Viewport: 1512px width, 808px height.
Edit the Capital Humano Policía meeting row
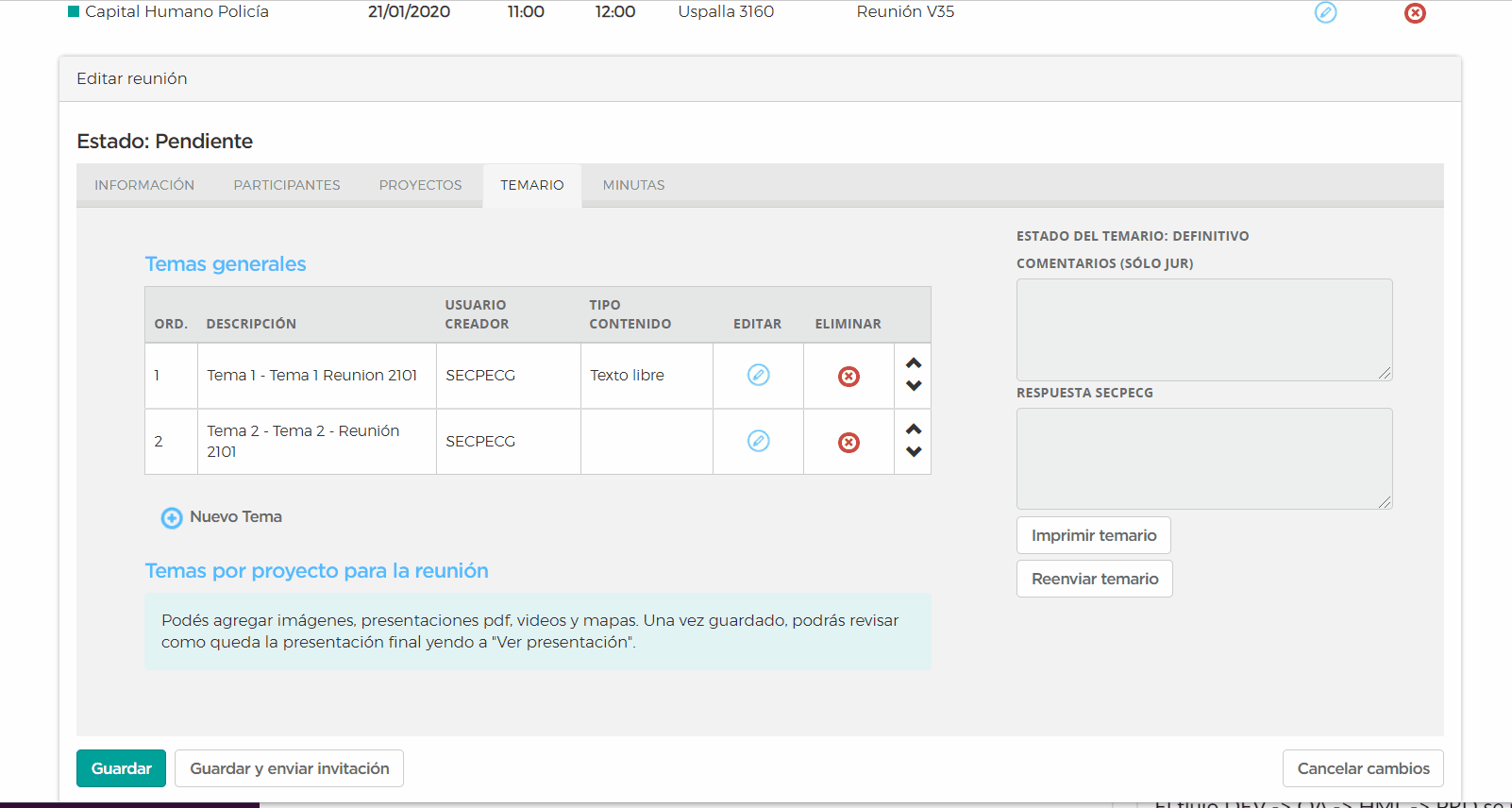coord(1325,12)
